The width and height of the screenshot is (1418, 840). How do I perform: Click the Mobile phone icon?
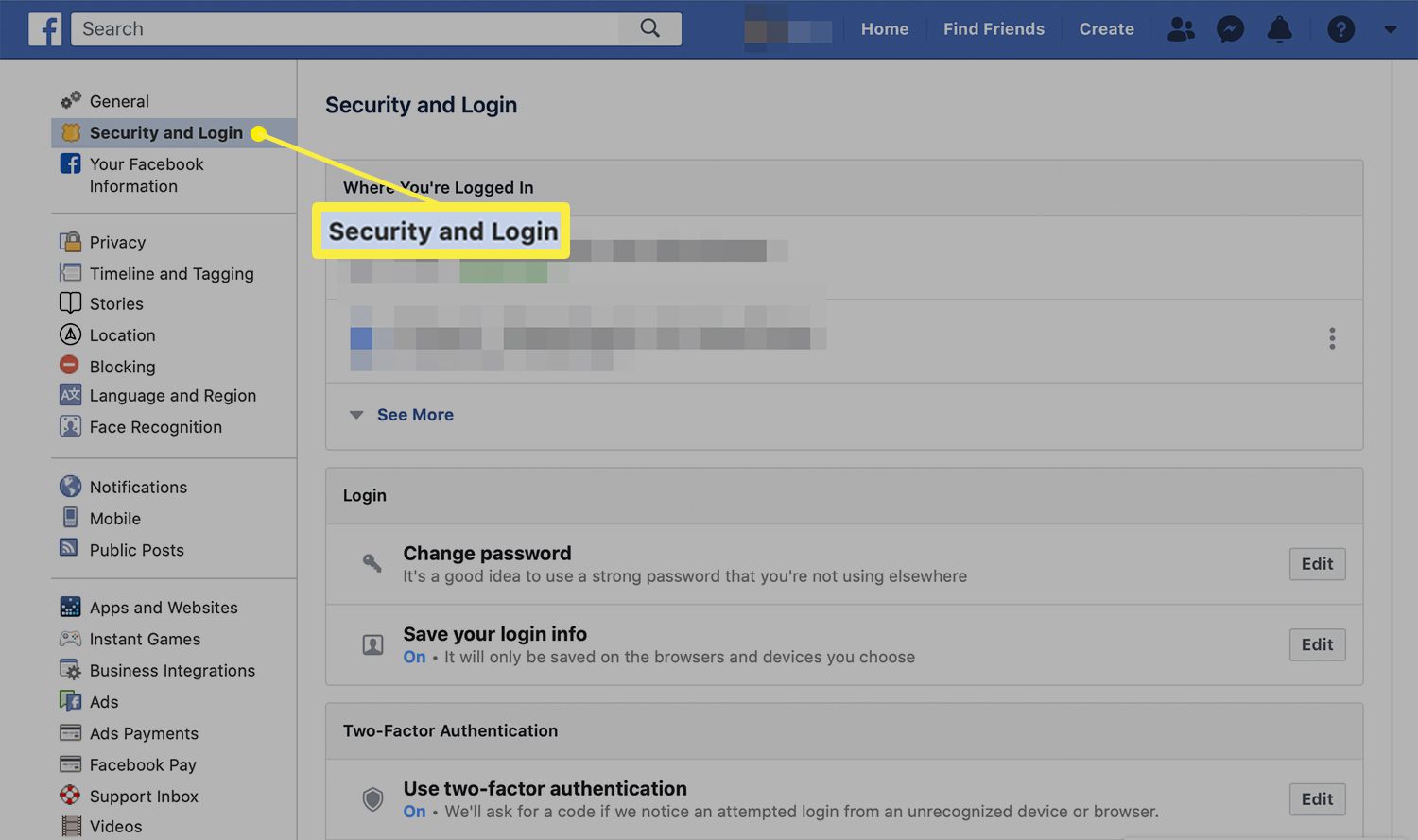[x=71, y=518]
